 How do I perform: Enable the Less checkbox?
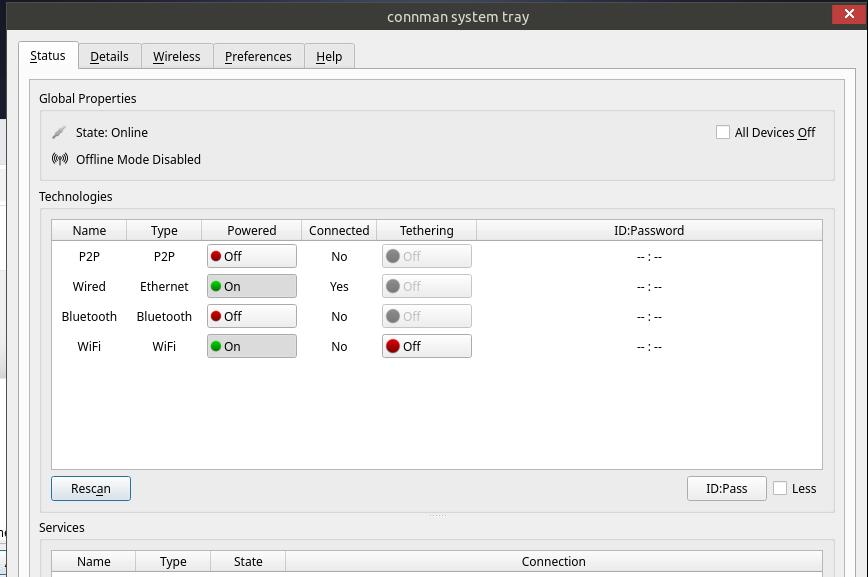[x=780, y=488]
